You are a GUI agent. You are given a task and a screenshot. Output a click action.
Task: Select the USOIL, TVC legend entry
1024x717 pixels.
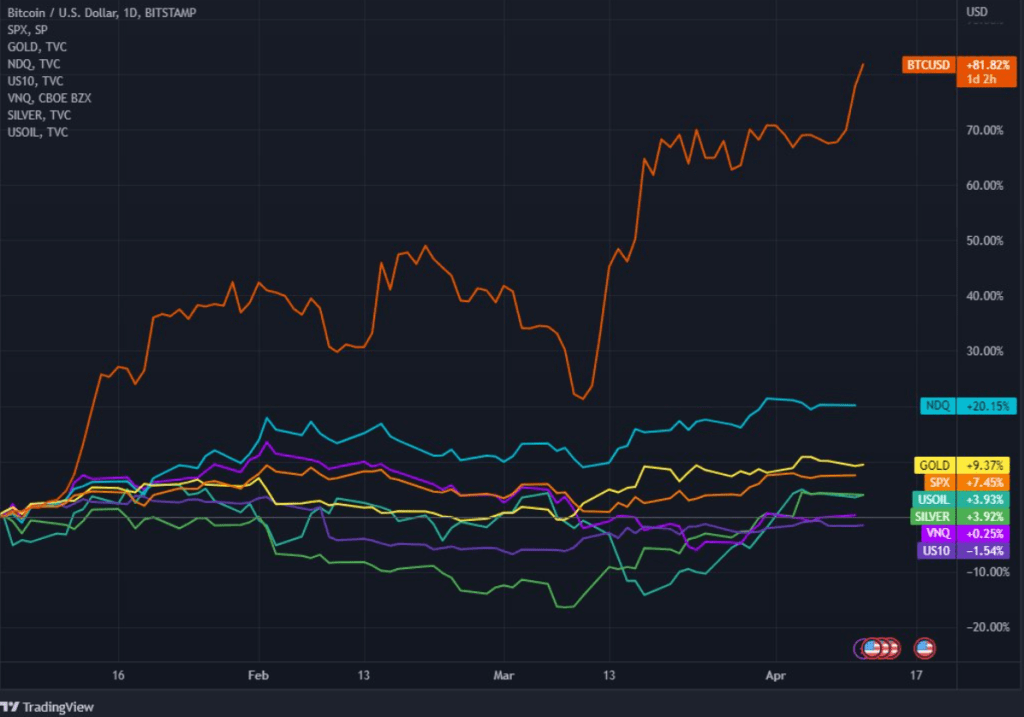tap(37, 131)
